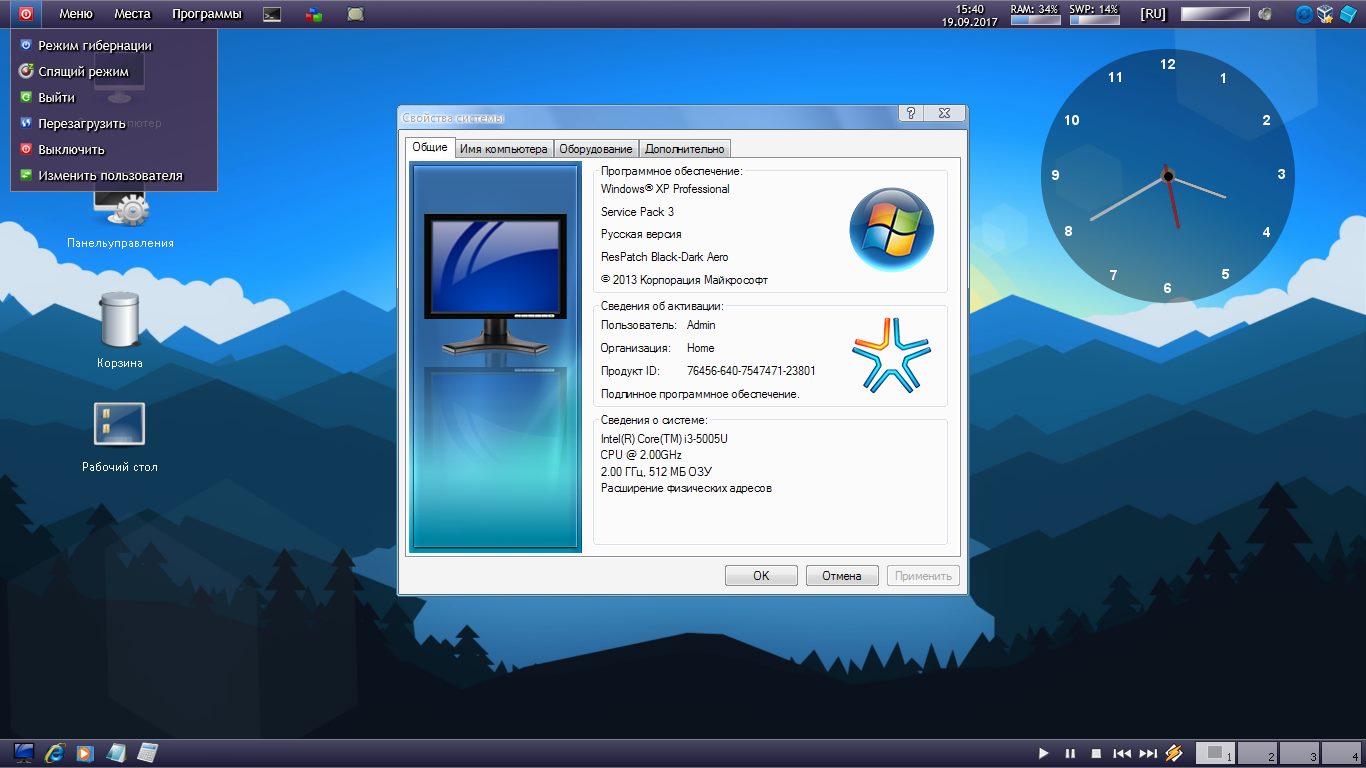The height and width of the screenshot is (768, 1366).
Task: Switch to the Имя компьютера tab
Action: point(504,149)
